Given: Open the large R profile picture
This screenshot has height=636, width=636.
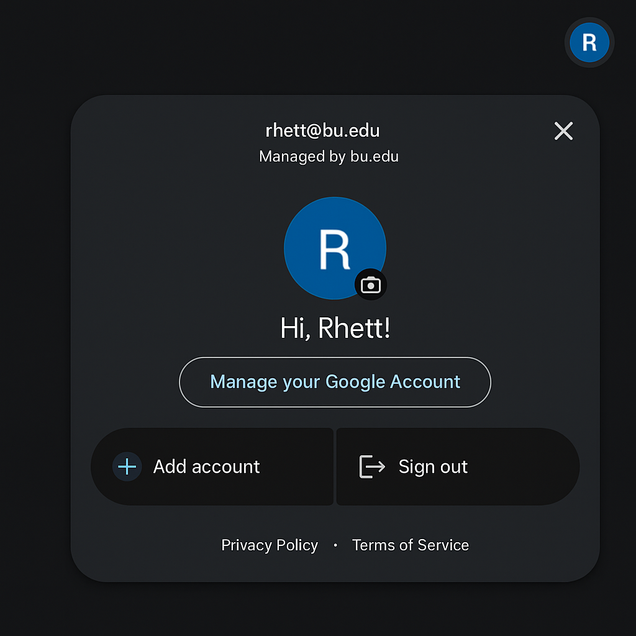Looking at the screenshot, I should [335, 248].
